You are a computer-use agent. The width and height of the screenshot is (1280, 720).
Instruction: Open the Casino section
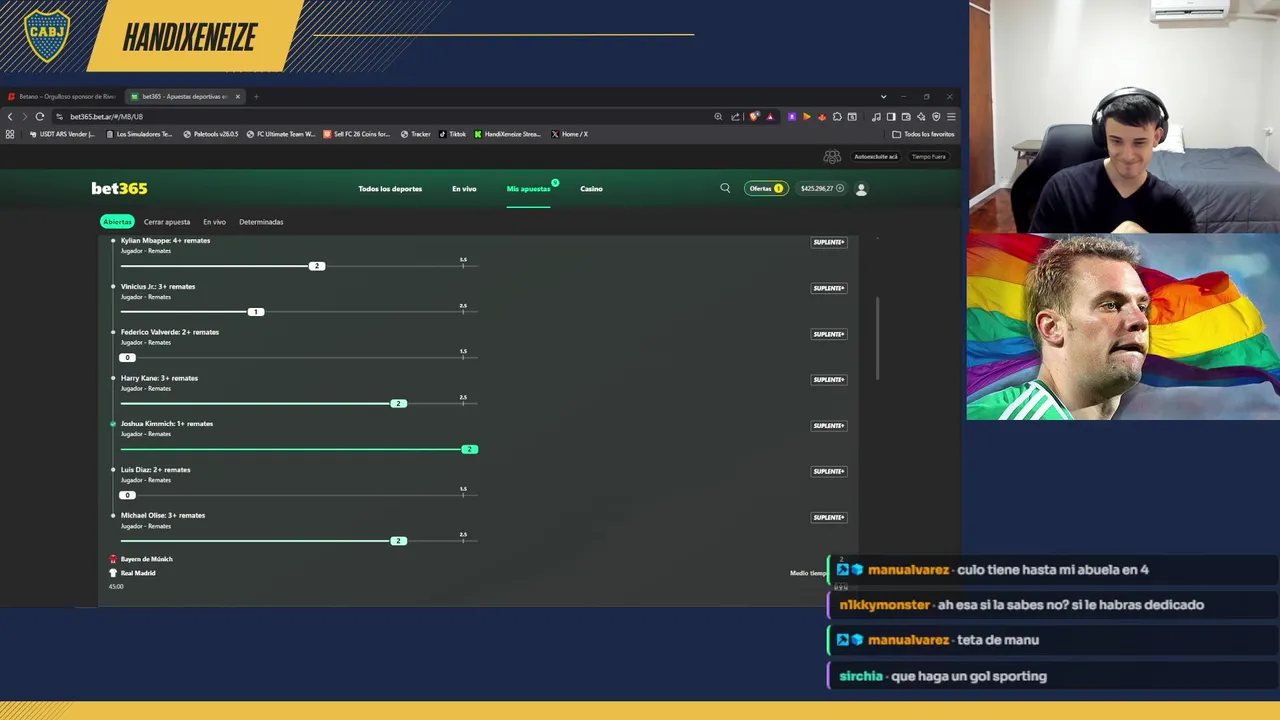click(591, 189)
